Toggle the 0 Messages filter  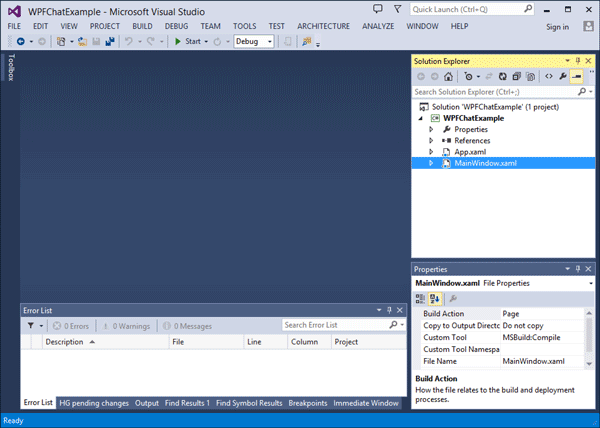pos(187,326)
